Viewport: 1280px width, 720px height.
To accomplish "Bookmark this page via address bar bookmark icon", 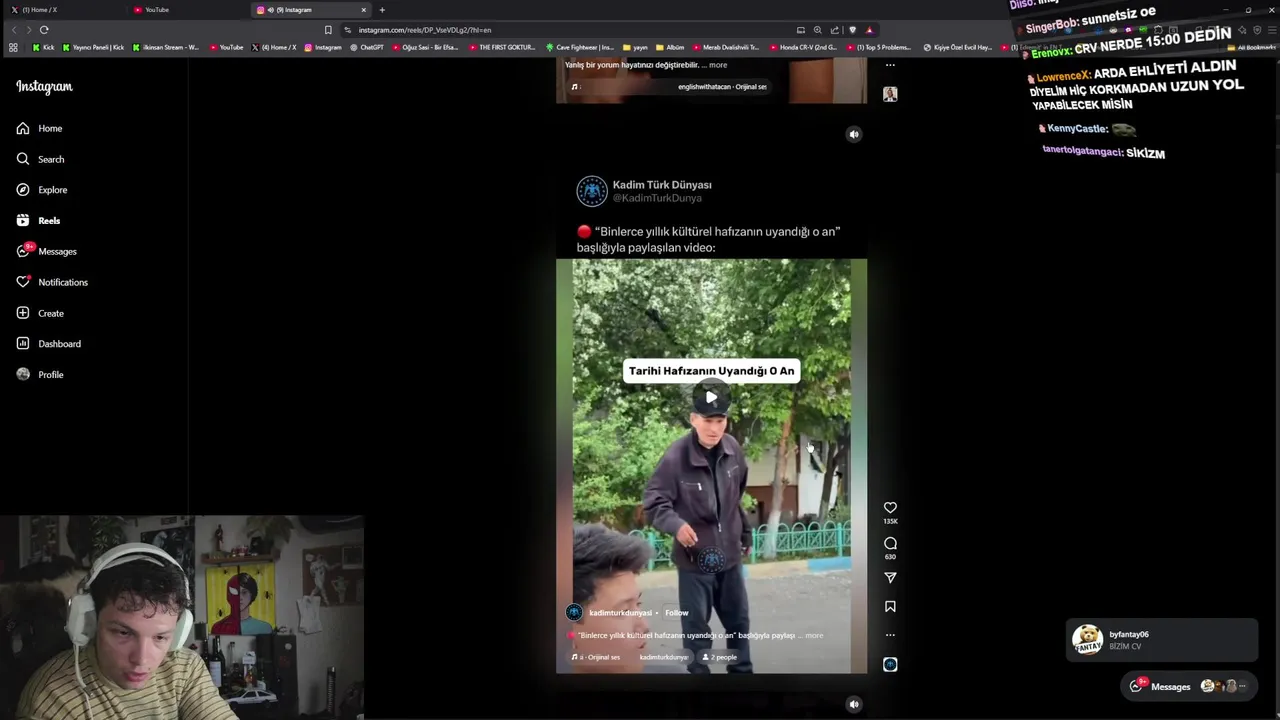I will pos(328,30).
